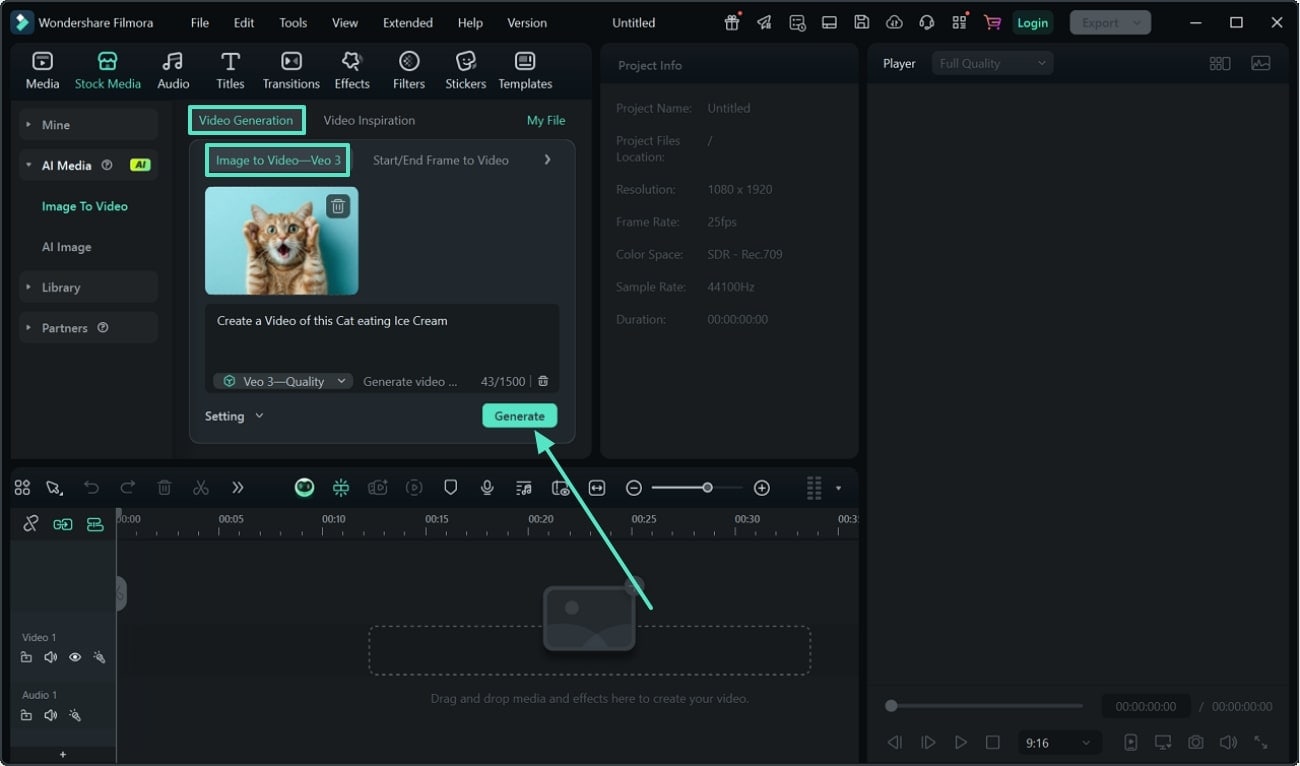Open the Effects tab

(352, 71)
